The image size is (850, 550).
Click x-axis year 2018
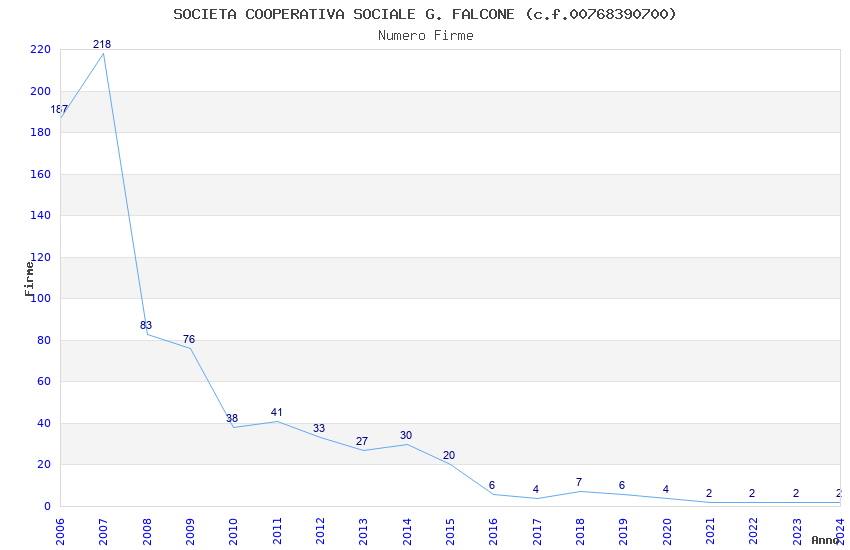[x=580, y=531]
